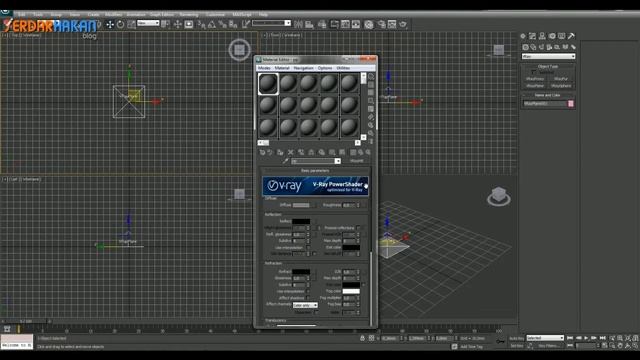Toggle the AutoGrid checkbox in Object Type
Viewport: 640px width, 360px height.
point(533,72)
